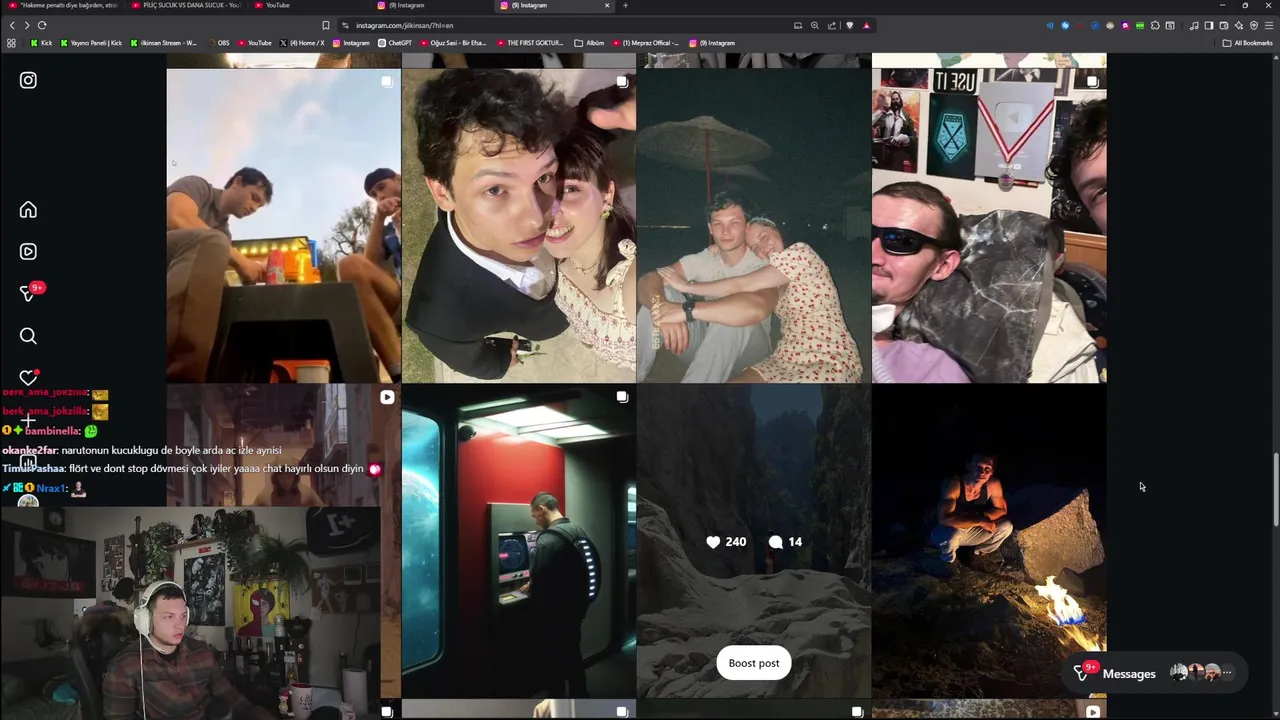This screenshot has width=1280, height=720.
Task: Open Brave Rewards triangle icon
Action: 866,25
